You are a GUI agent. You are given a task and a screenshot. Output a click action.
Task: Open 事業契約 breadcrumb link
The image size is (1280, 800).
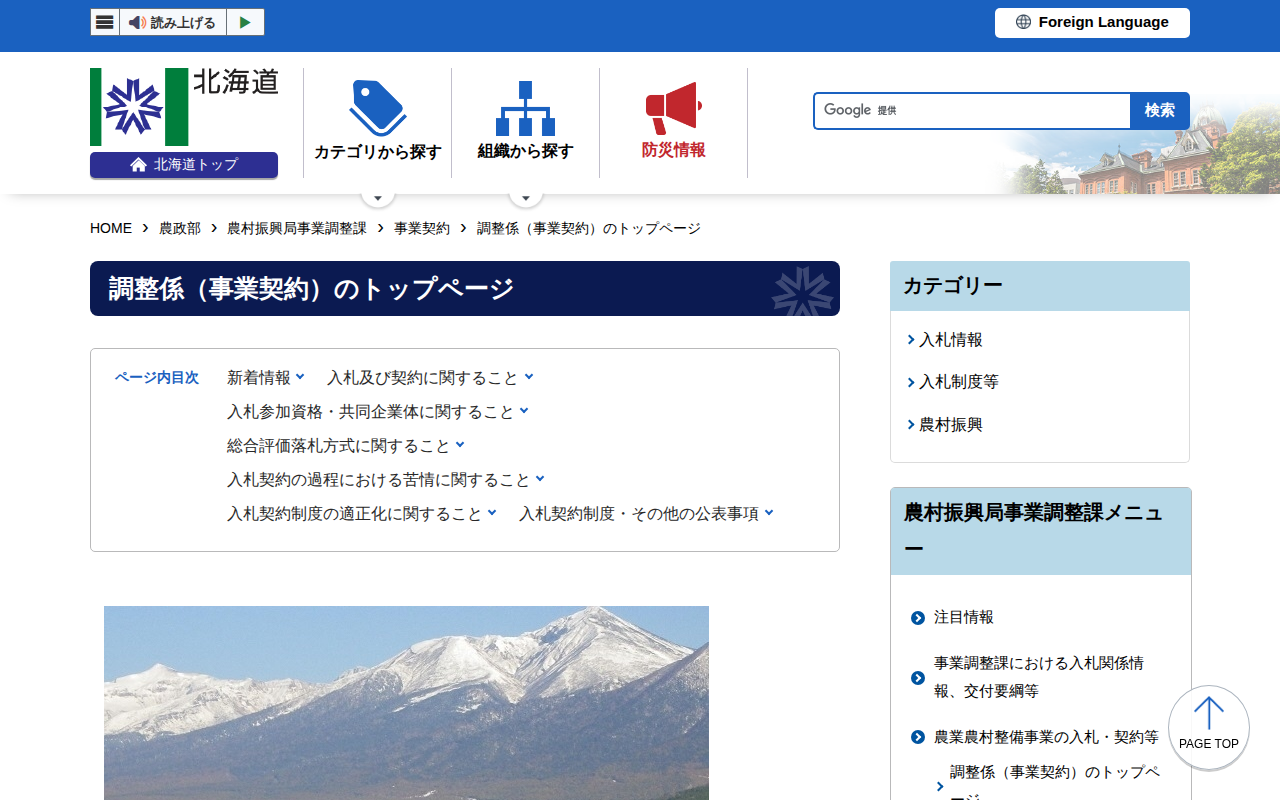[x=422, y=228]
